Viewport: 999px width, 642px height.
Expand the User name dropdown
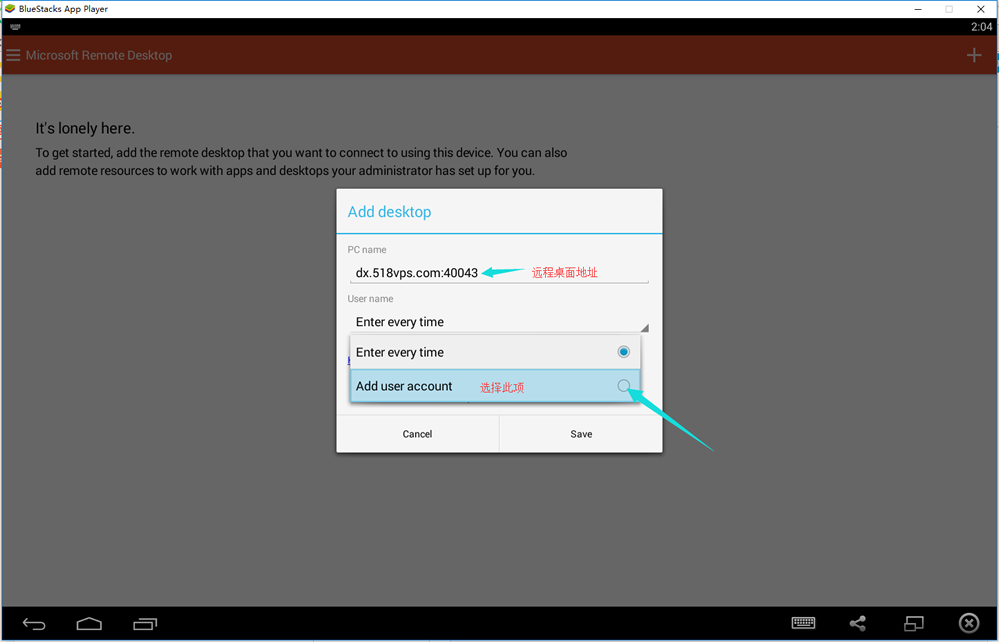(499, 322)
